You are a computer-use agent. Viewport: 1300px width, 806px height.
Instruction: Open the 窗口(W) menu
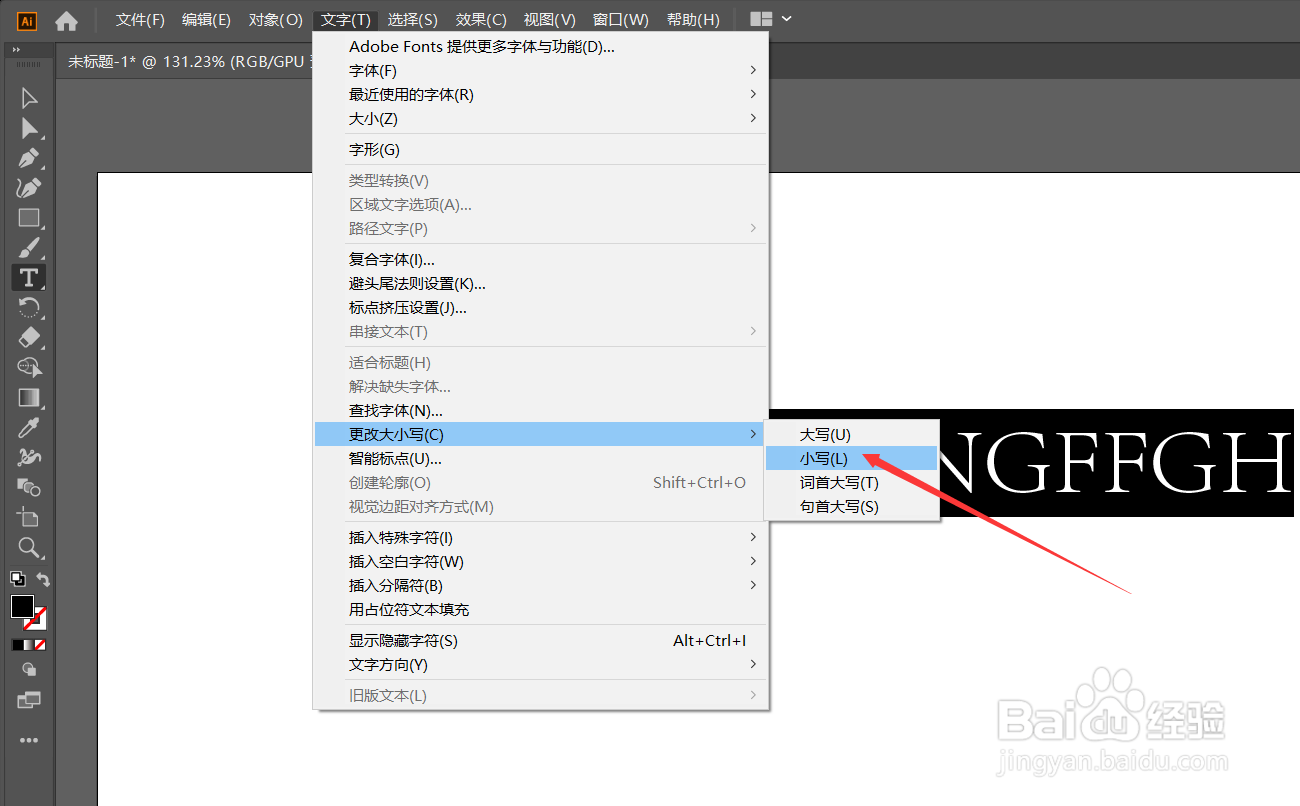620,20
